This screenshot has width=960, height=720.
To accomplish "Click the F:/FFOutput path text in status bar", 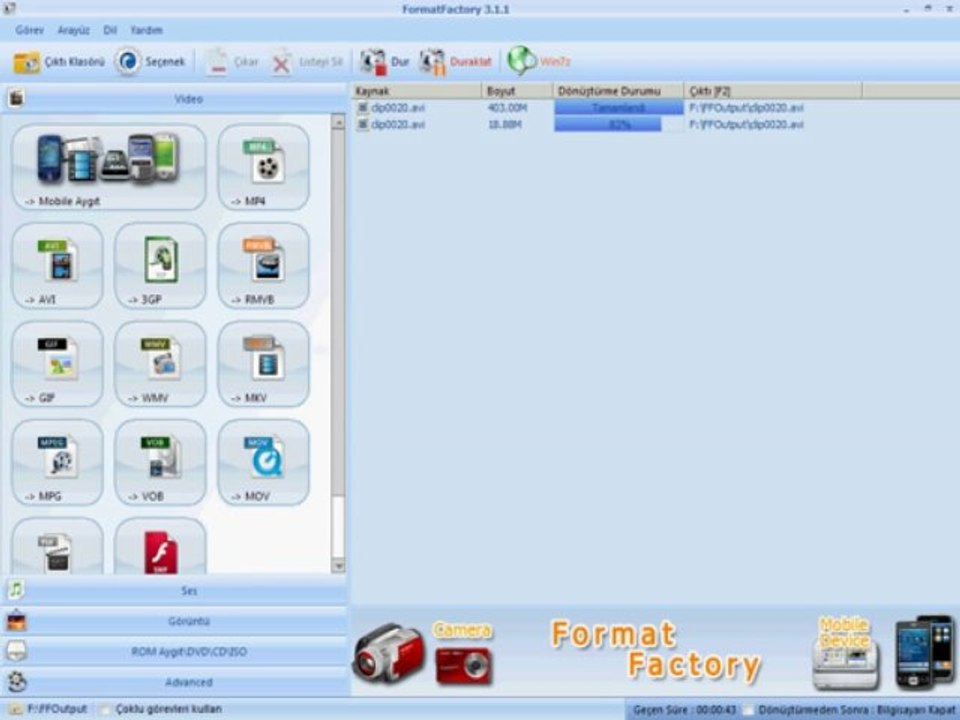I will click(57, 710).
